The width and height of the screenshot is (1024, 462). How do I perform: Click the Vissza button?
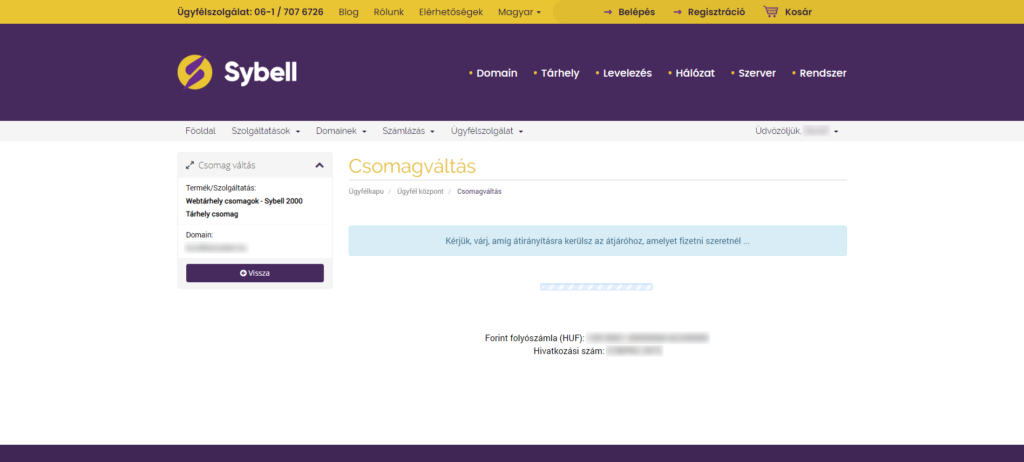point(255,273)
